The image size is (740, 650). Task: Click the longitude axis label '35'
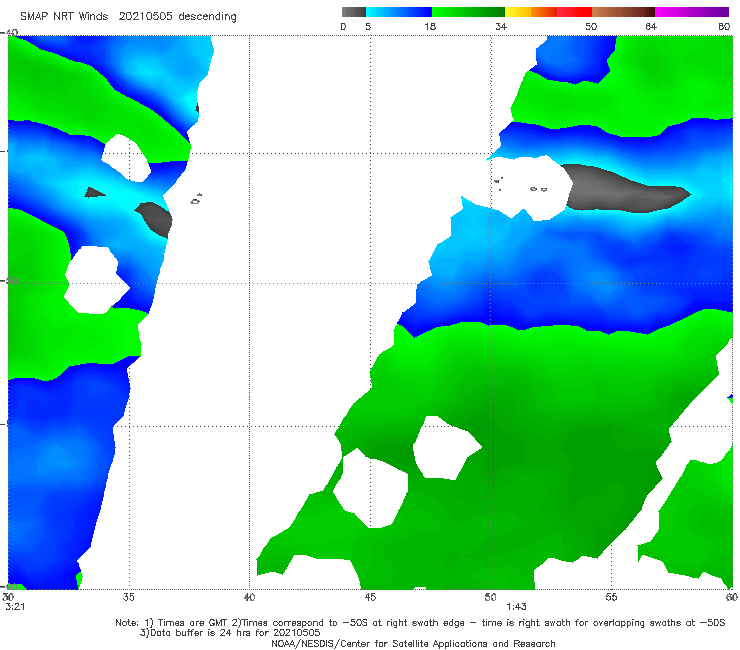(x=128, y=597)
